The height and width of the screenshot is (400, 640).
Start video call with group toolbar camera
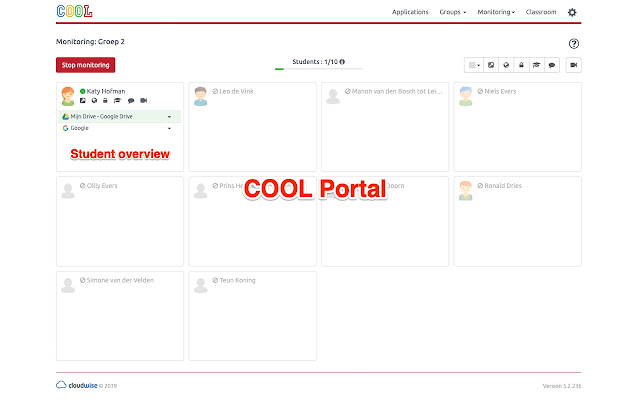(573, 65)
